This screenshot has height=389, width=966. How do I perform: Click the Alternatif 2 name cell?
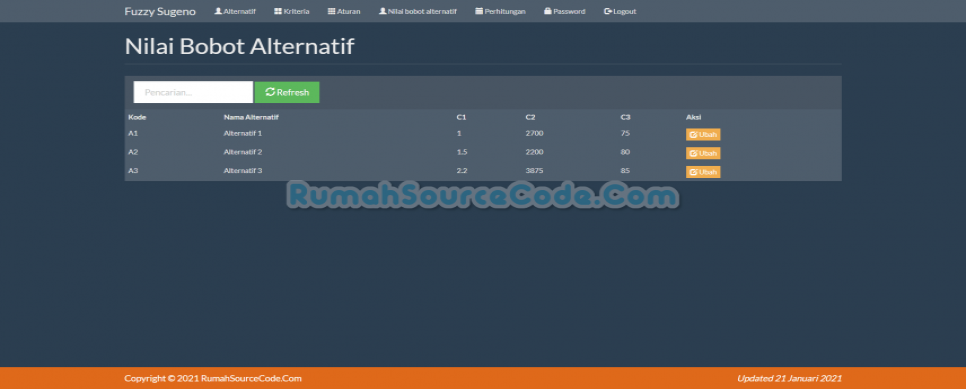(x=243, y=152)
